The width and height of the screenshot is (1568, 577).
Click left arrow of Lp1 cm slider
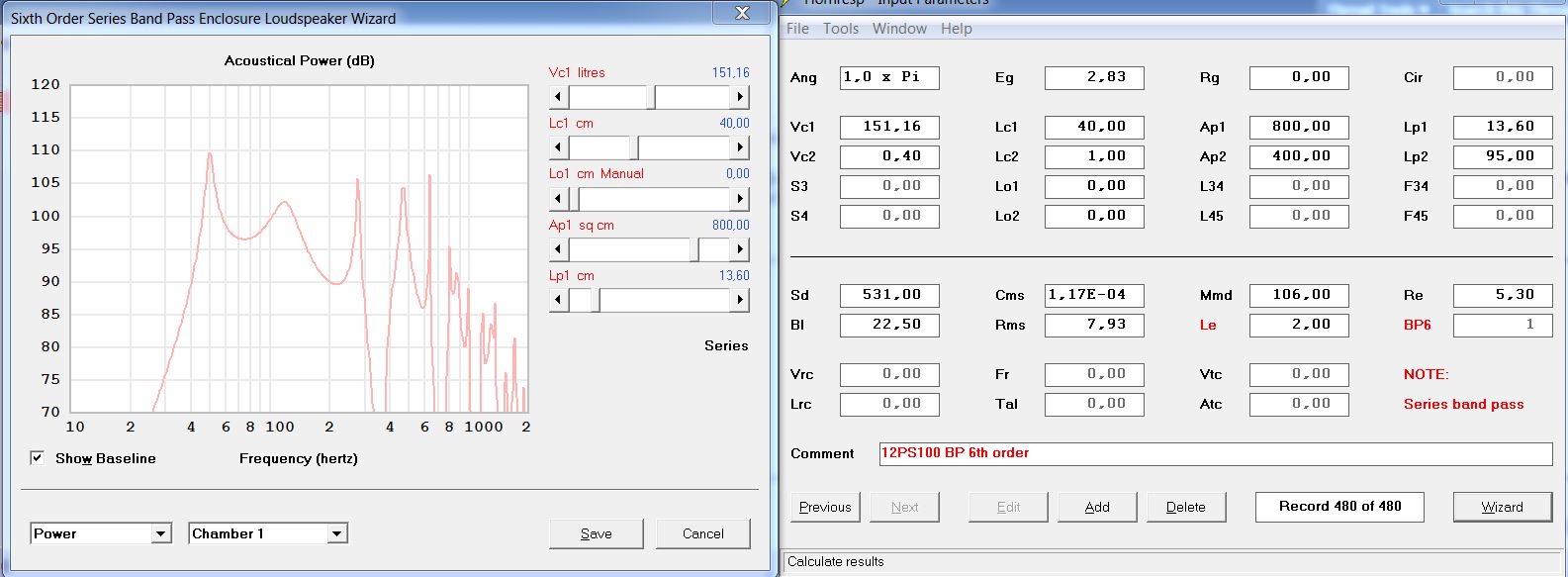559,300
